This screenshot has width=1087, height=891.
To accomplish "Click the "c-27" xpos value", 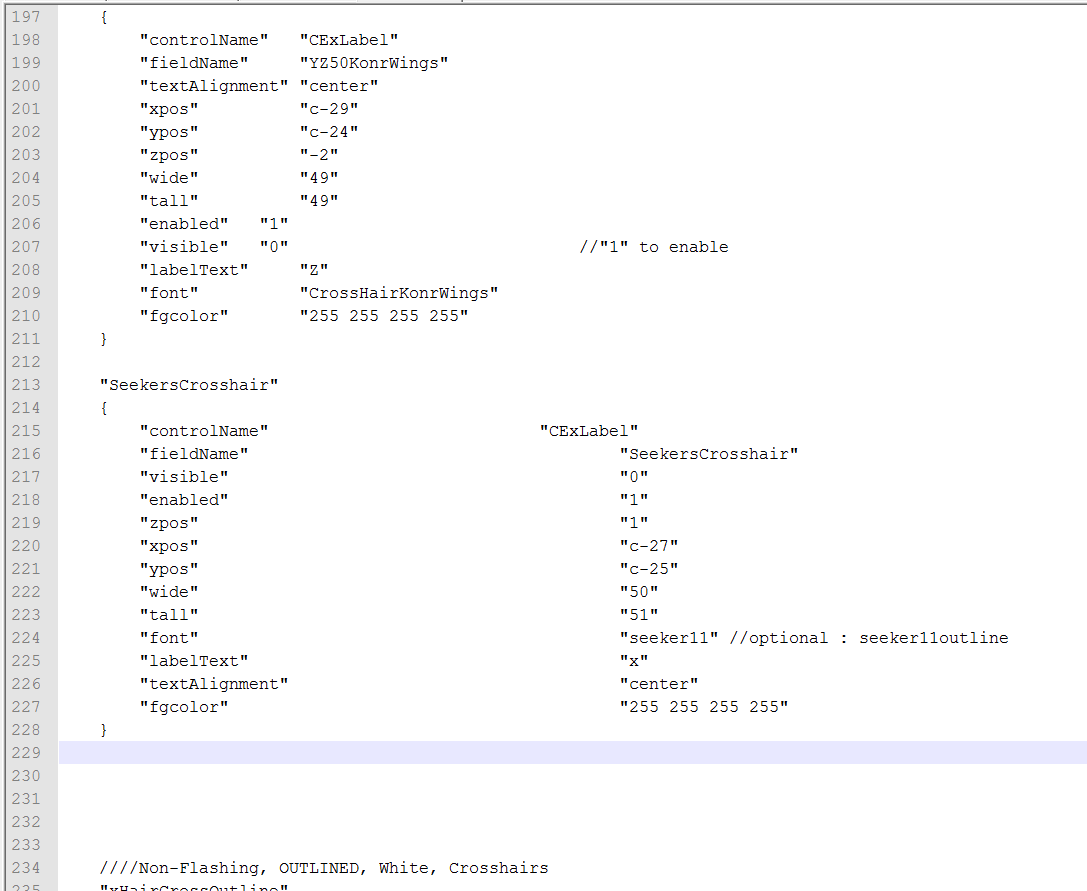I will [649, 546].
